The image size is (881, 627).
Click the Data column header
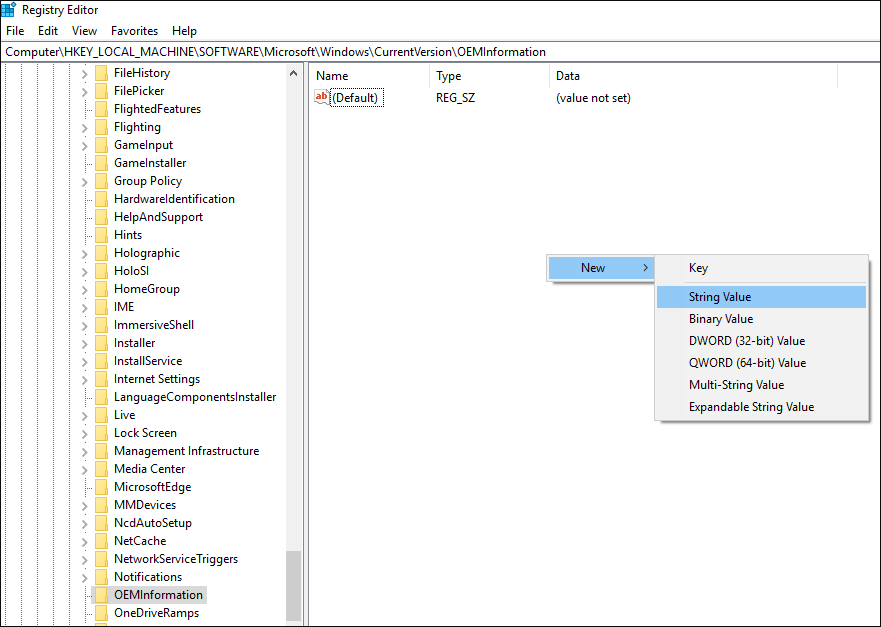point(693,76)
